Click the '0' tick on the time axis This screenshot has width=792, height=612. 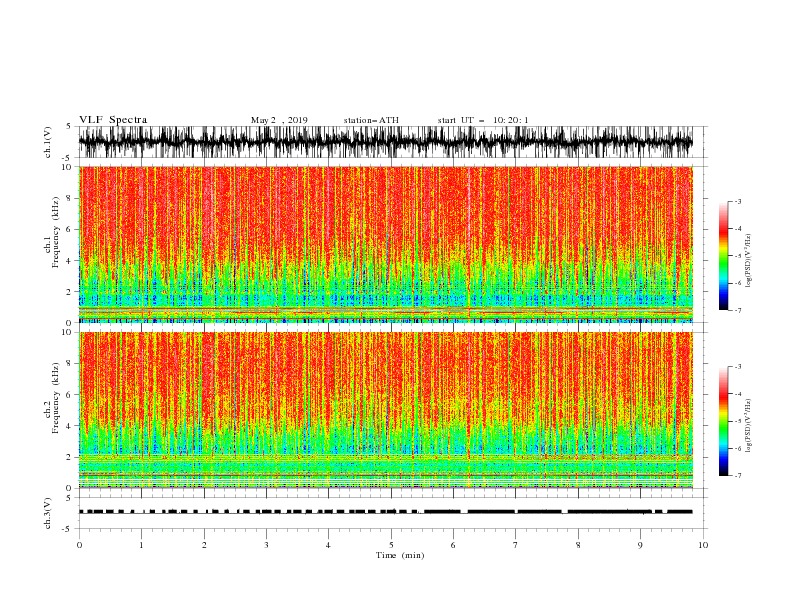pos(79,545)
